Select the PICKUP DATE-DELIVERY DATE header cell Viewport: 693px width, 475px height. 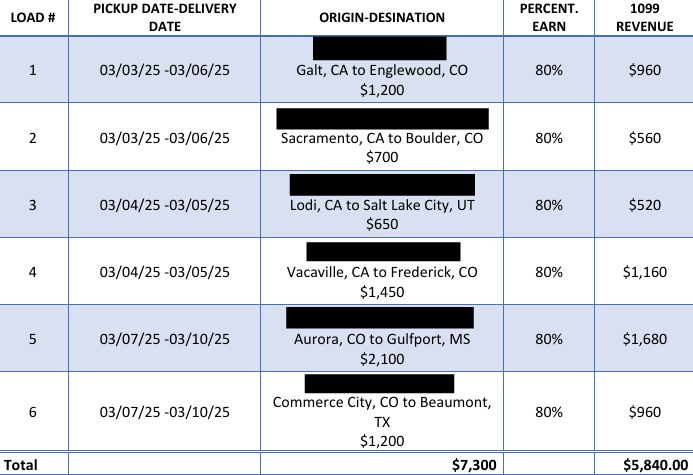click(164, 18)
